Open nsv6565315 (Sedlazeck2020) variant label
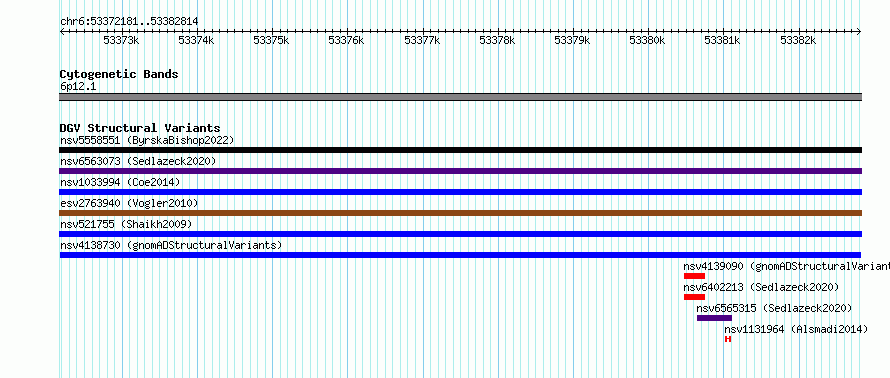Image resolution: width=890 pixels, height=378 pixels. point(774,308)
